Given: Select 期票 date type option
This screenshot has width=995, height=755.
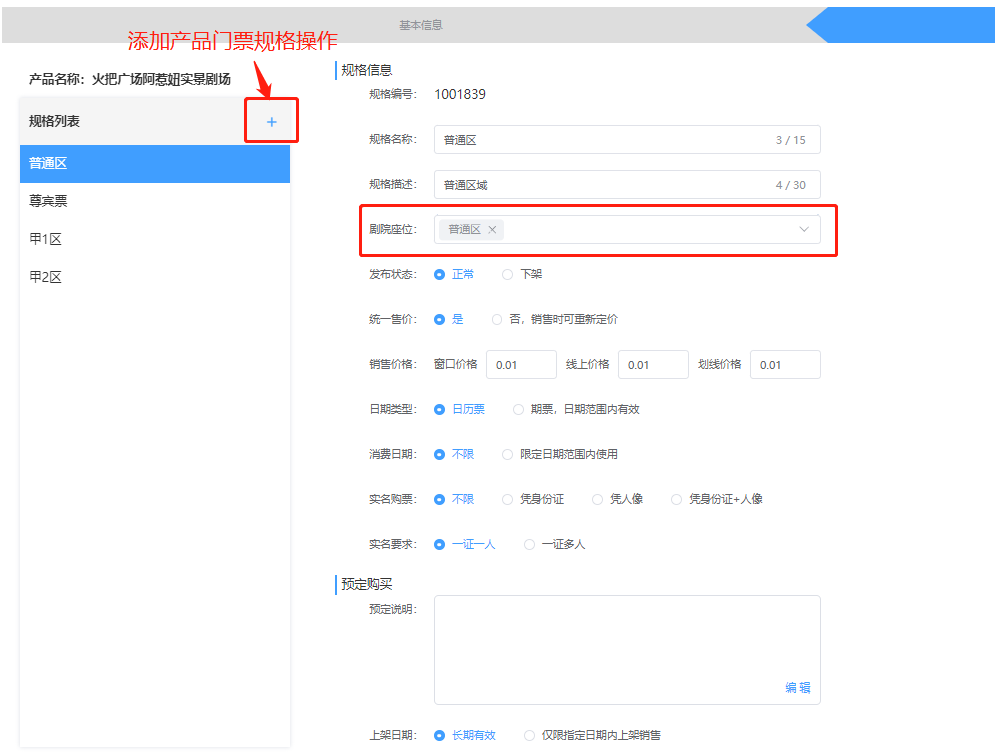Looking at the screenshot, I should [518, 409].
